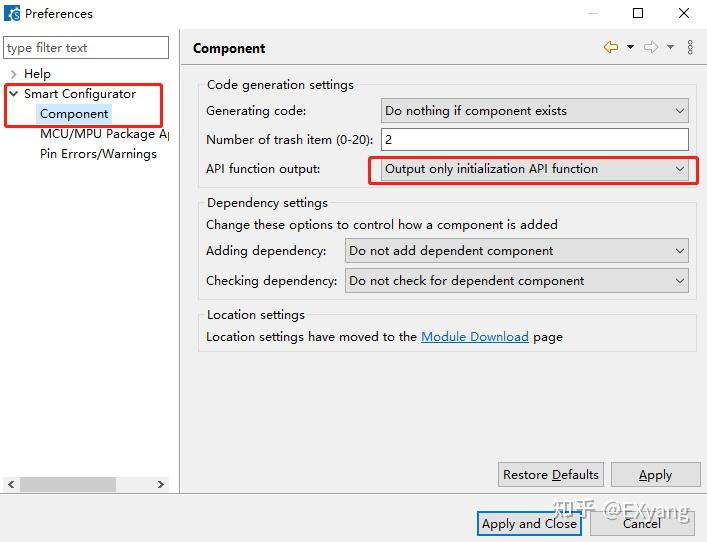Expand the Help tree node

pos(12,74)
